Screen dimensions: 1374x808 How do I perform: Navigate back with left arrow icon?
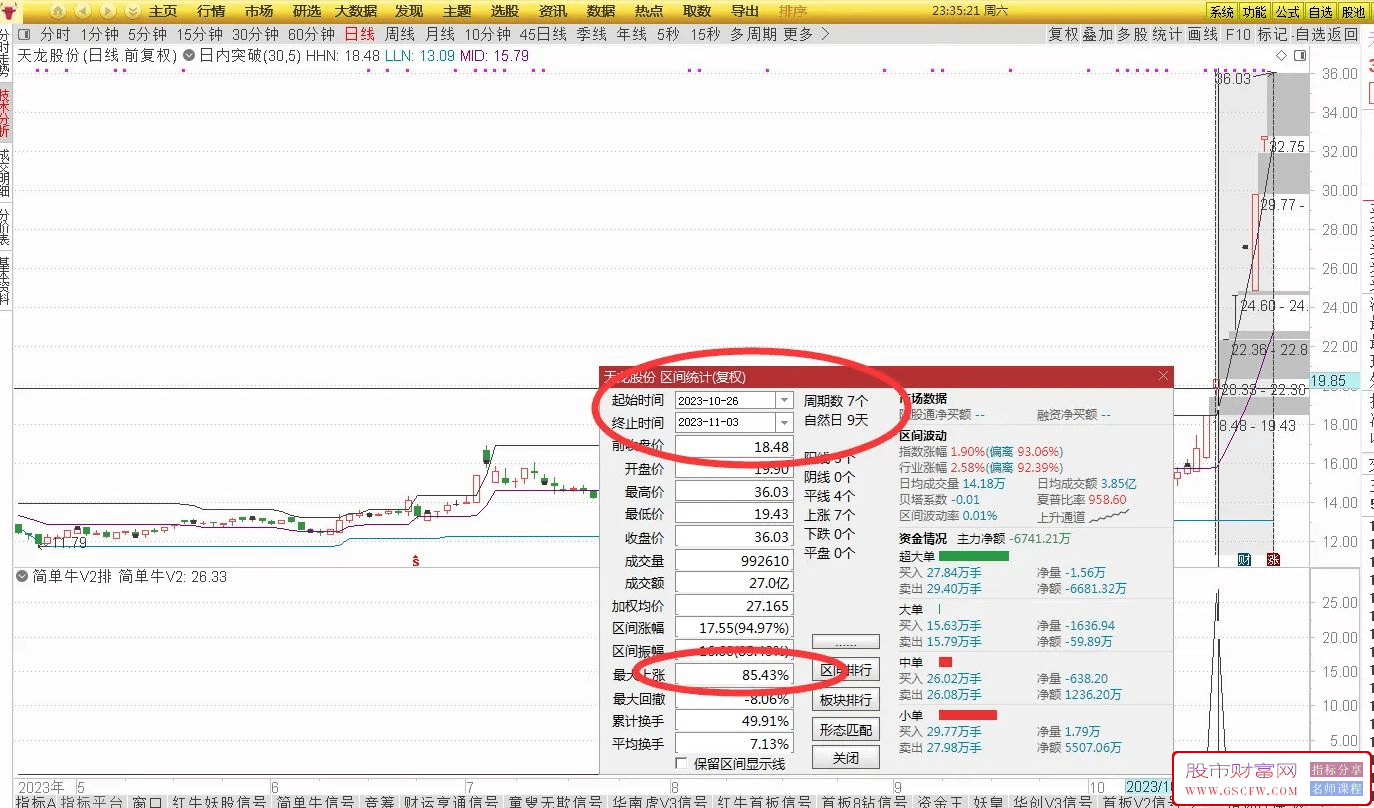[x=83, y=11]
